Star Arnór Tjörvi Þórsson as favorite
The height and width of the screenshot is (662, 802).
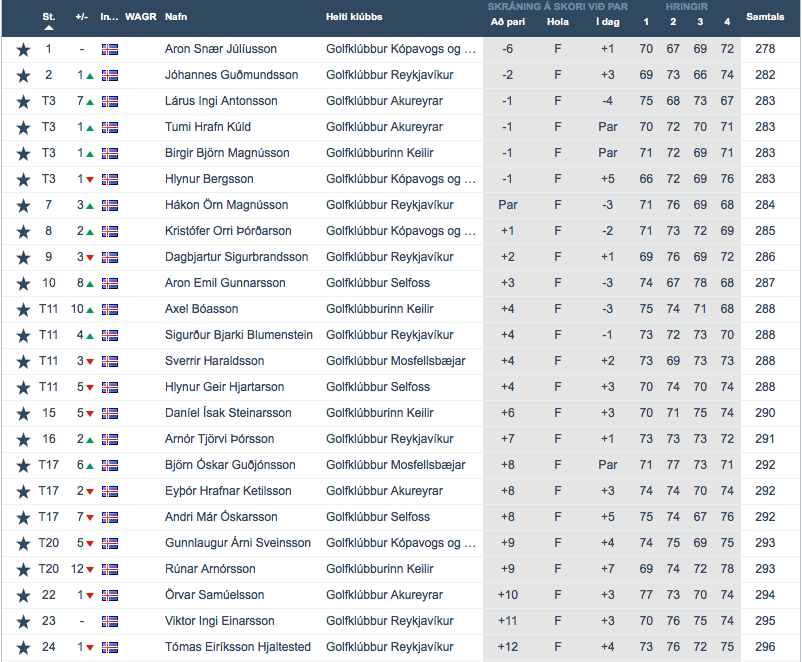(x=23, y=439)
